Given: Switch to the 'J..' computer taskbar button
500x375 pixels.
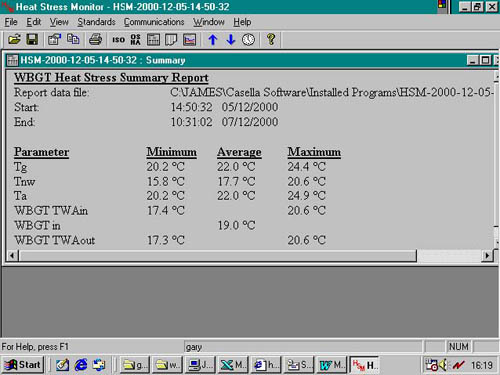Looking at the screenshot, I should [x=200, y=365].
